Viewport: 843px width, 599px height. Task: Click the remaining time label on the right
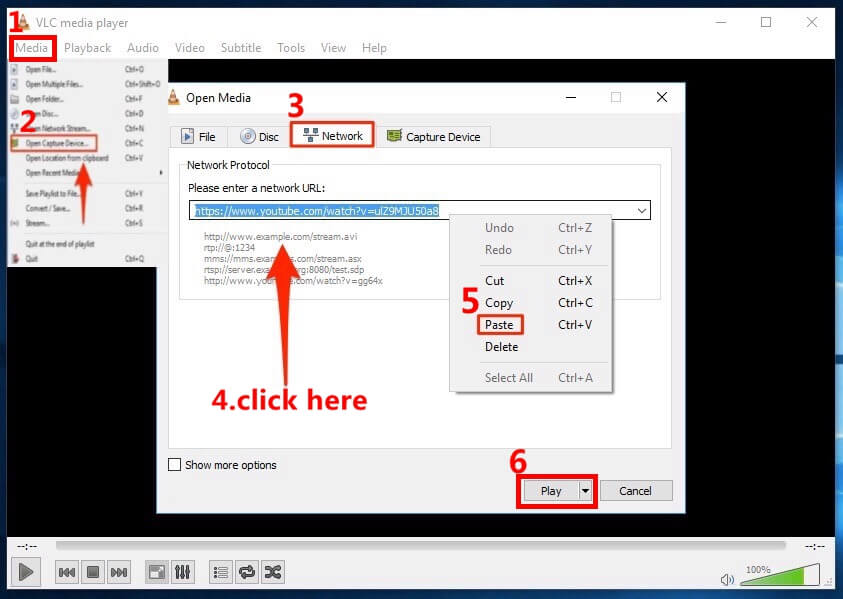tap(815, 546)
